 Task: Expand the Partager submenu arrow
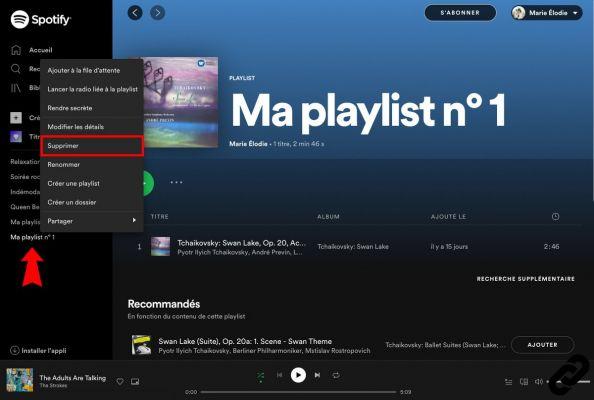point(134,220)
